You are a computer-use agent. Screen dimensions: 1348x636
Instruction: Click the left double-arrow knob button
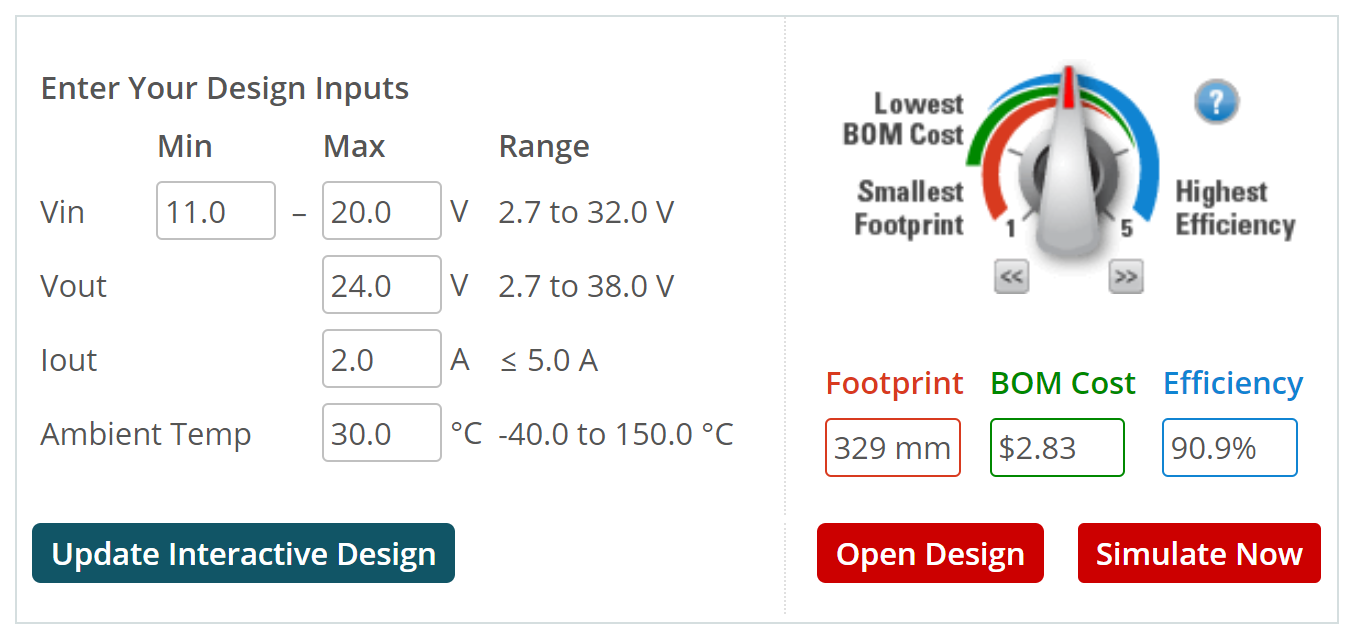1011,277
